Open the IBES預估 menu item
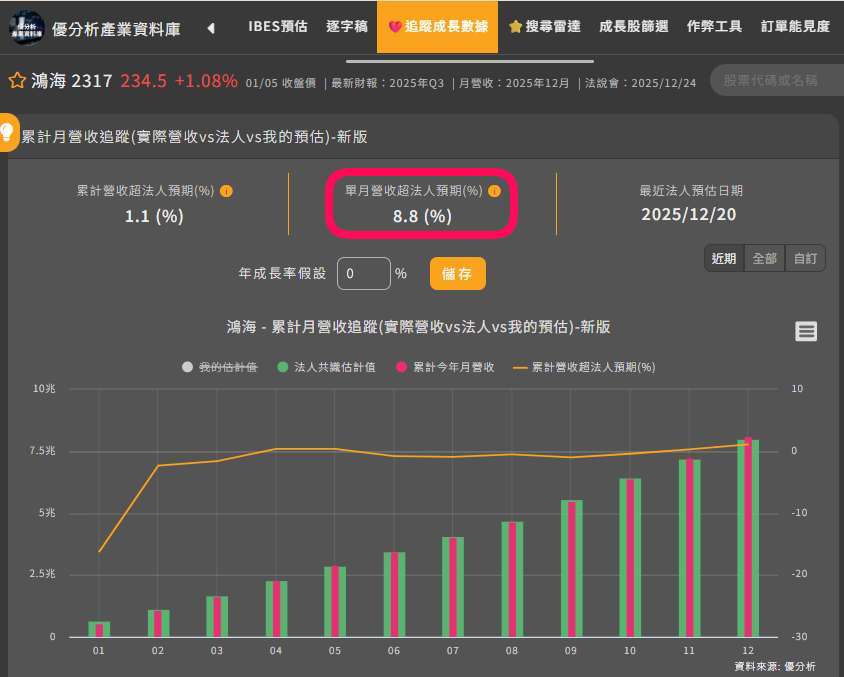 [x=278, y=28]
